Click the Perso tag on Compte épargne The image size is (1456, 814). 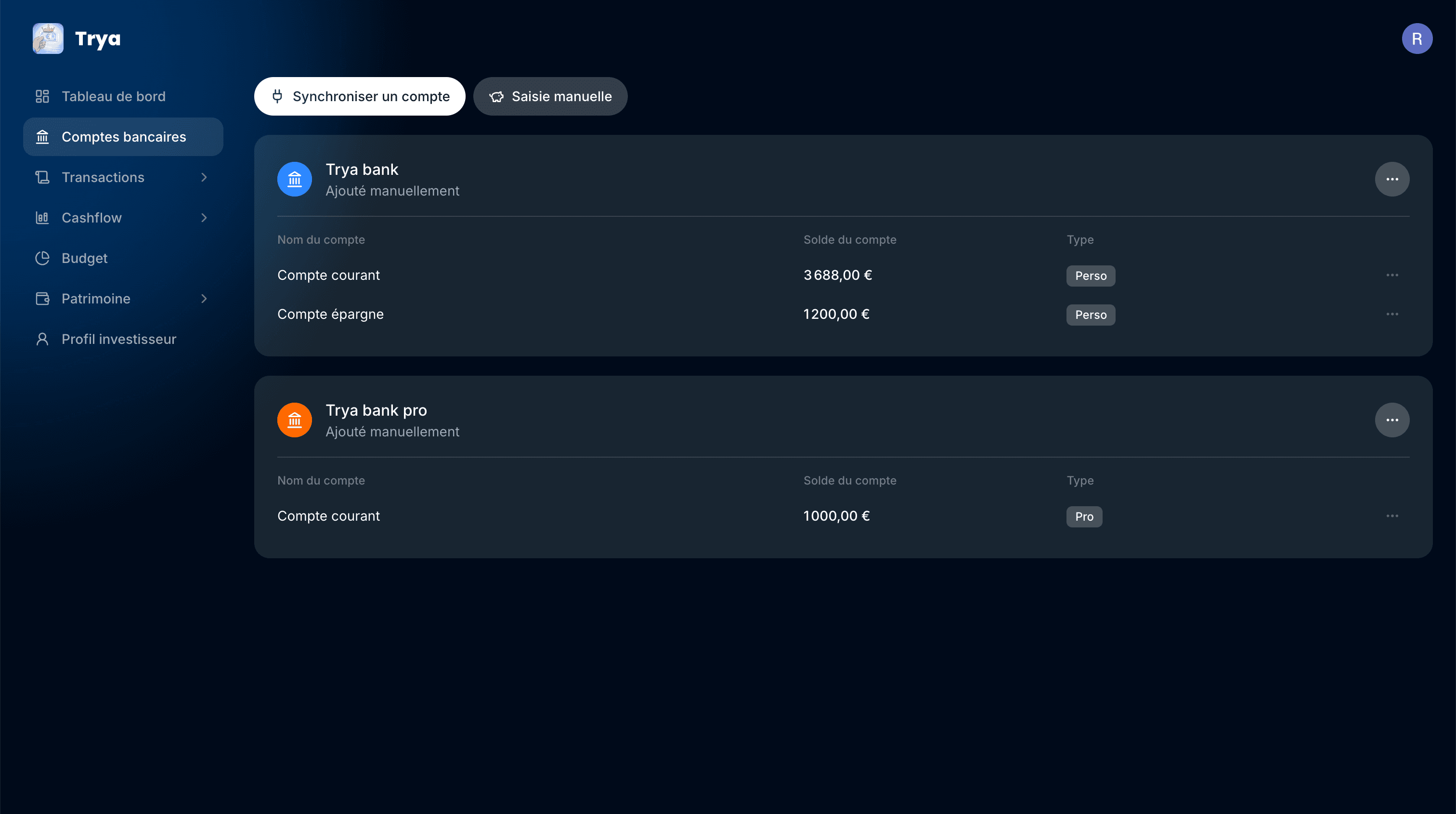point(1090,315)
